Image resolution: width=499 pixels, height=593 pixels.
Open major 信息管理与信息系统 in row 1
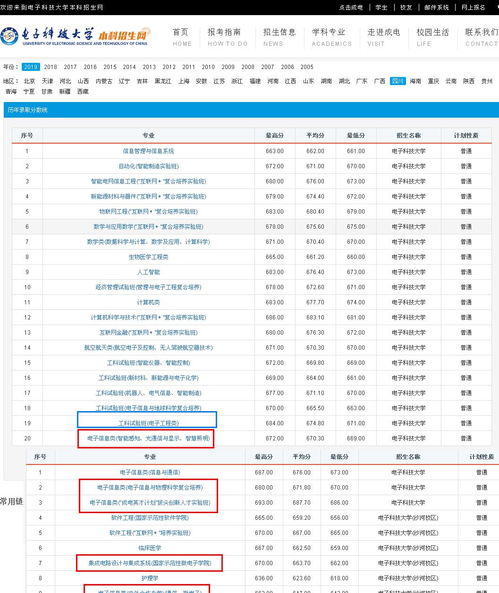148,151
